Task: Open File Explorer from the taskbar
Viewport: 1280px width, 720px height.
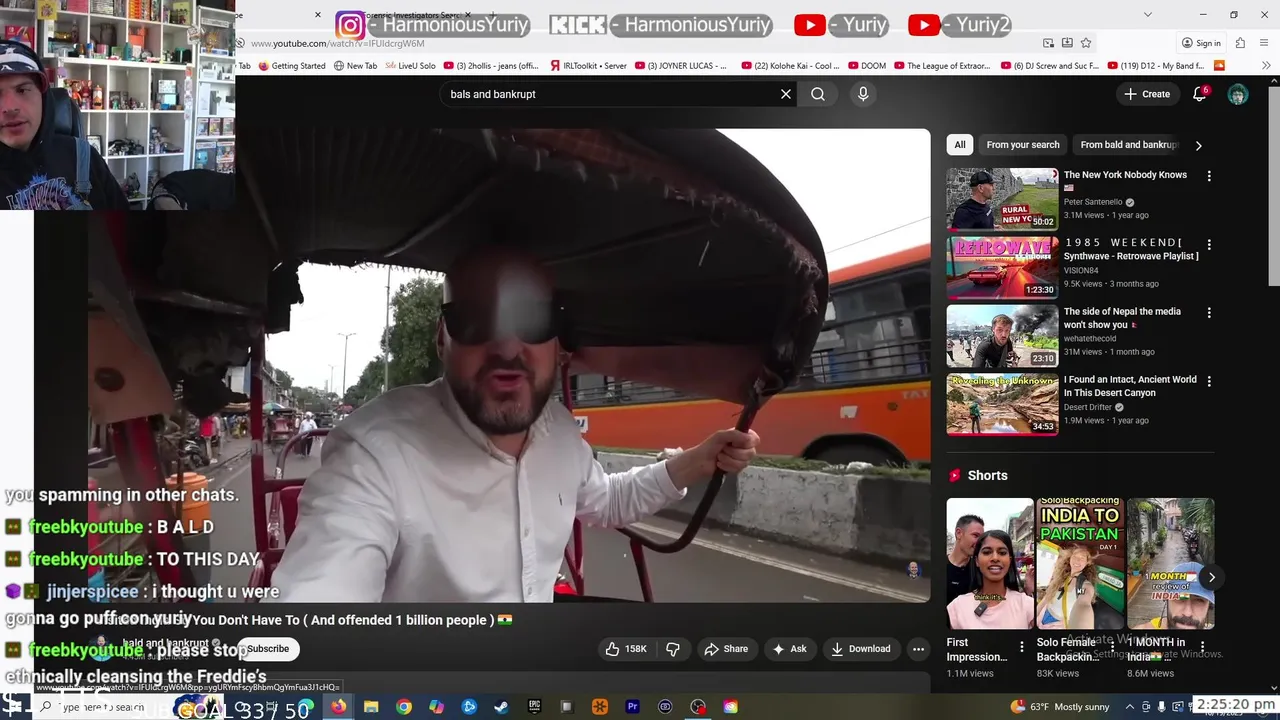Action: click(x=371, y=707)
